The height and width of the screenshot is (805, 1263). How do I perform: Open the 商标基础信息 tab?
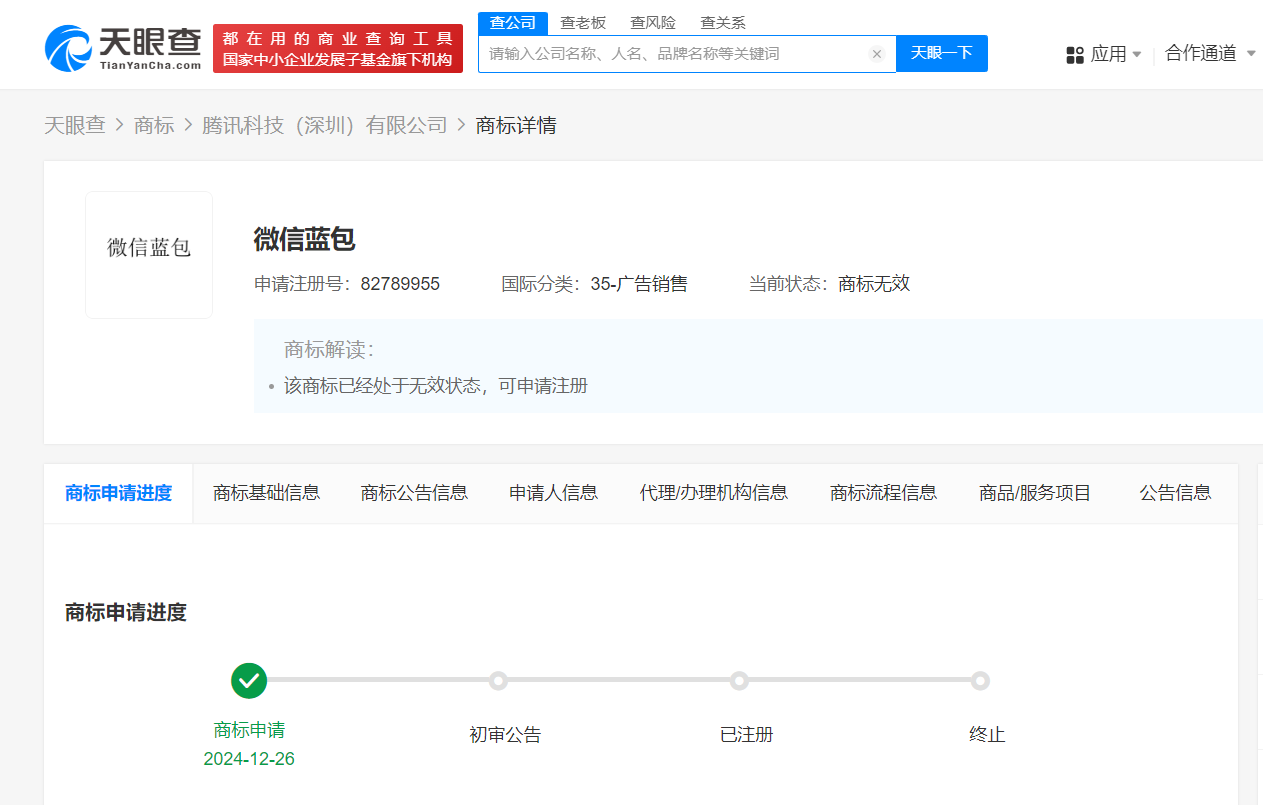click(266, 492)
